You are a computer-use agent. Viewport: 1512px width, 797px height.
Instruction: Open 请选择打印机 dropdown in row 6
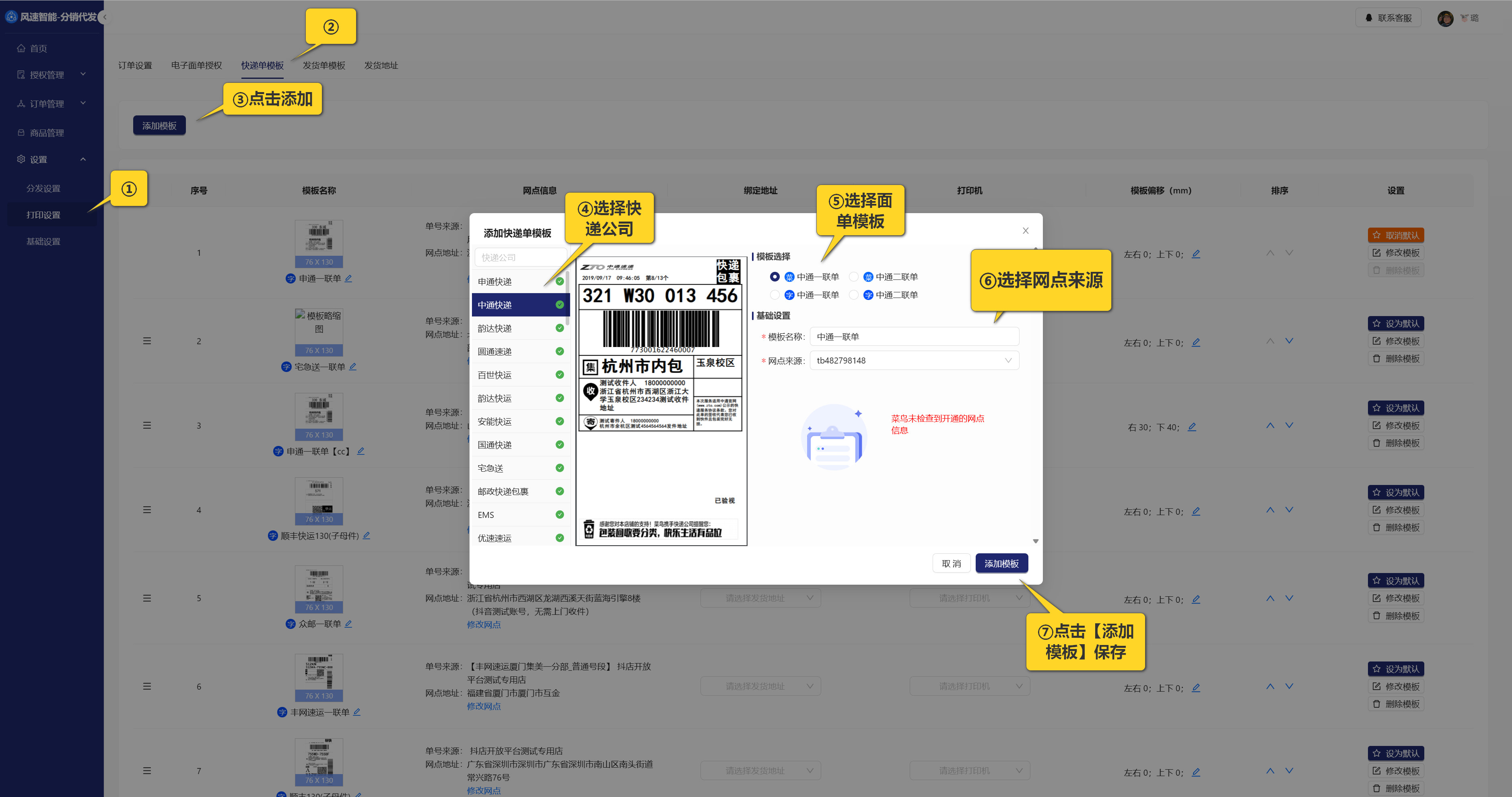(x=970, y=686)
